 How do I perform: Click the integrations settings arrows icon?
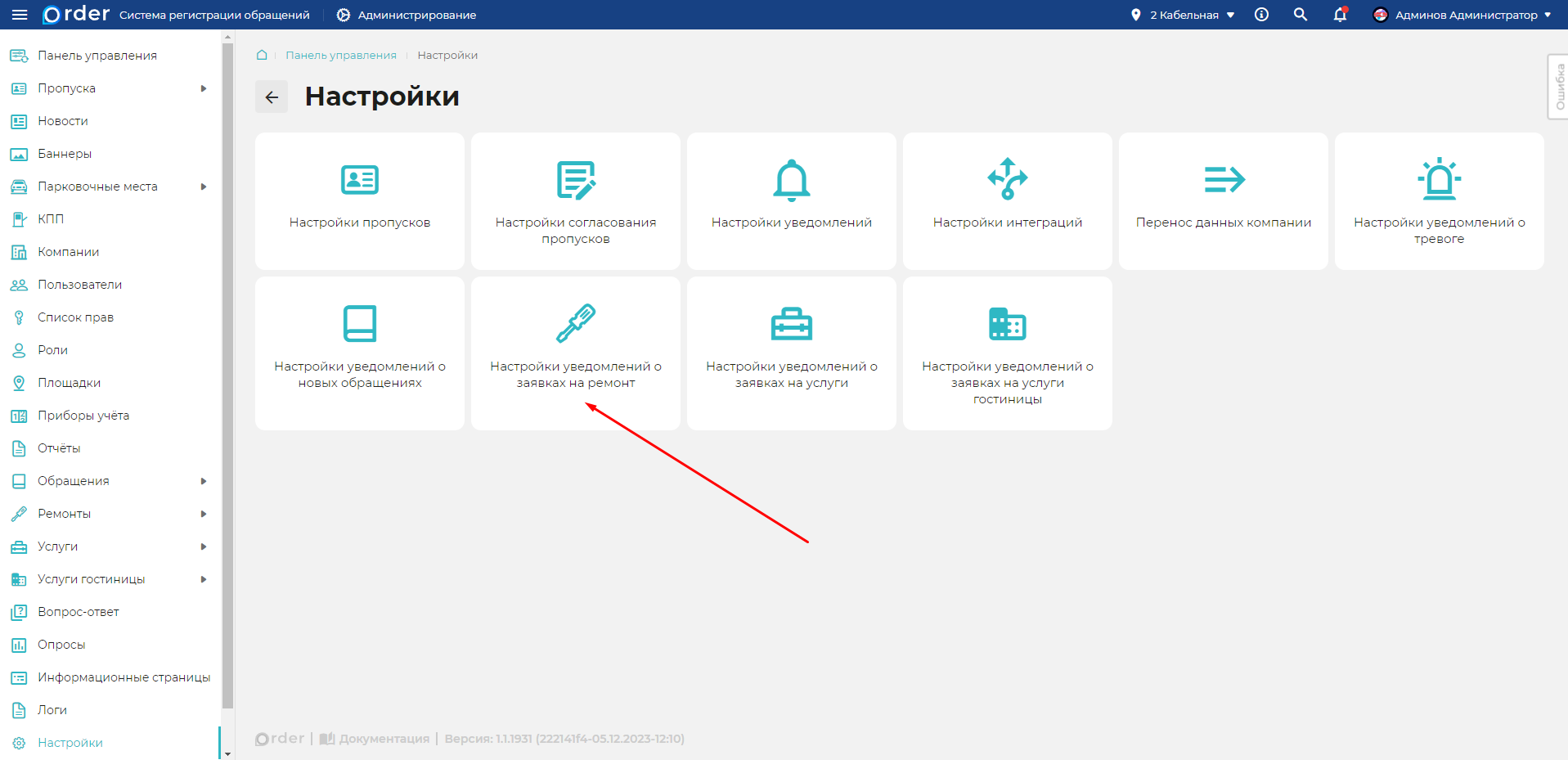1007,179
